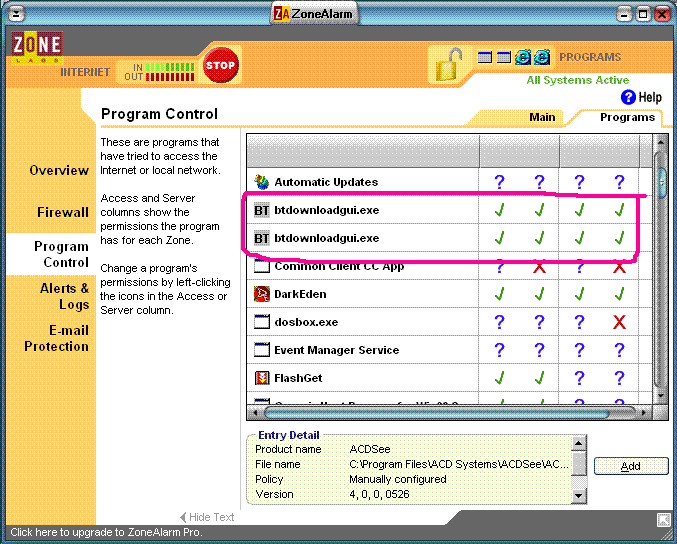Click the version value 4, 0, 0, 0526
This screenshot has height=544, width=677.
(379, 494)
